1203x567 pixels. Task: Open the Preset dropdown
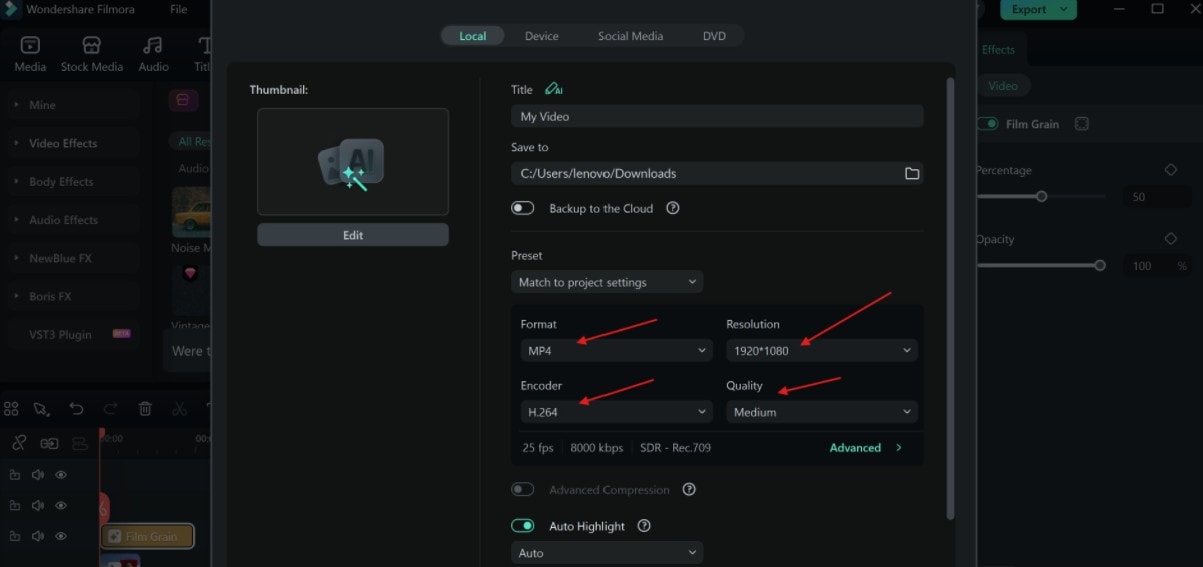point(607,282)
